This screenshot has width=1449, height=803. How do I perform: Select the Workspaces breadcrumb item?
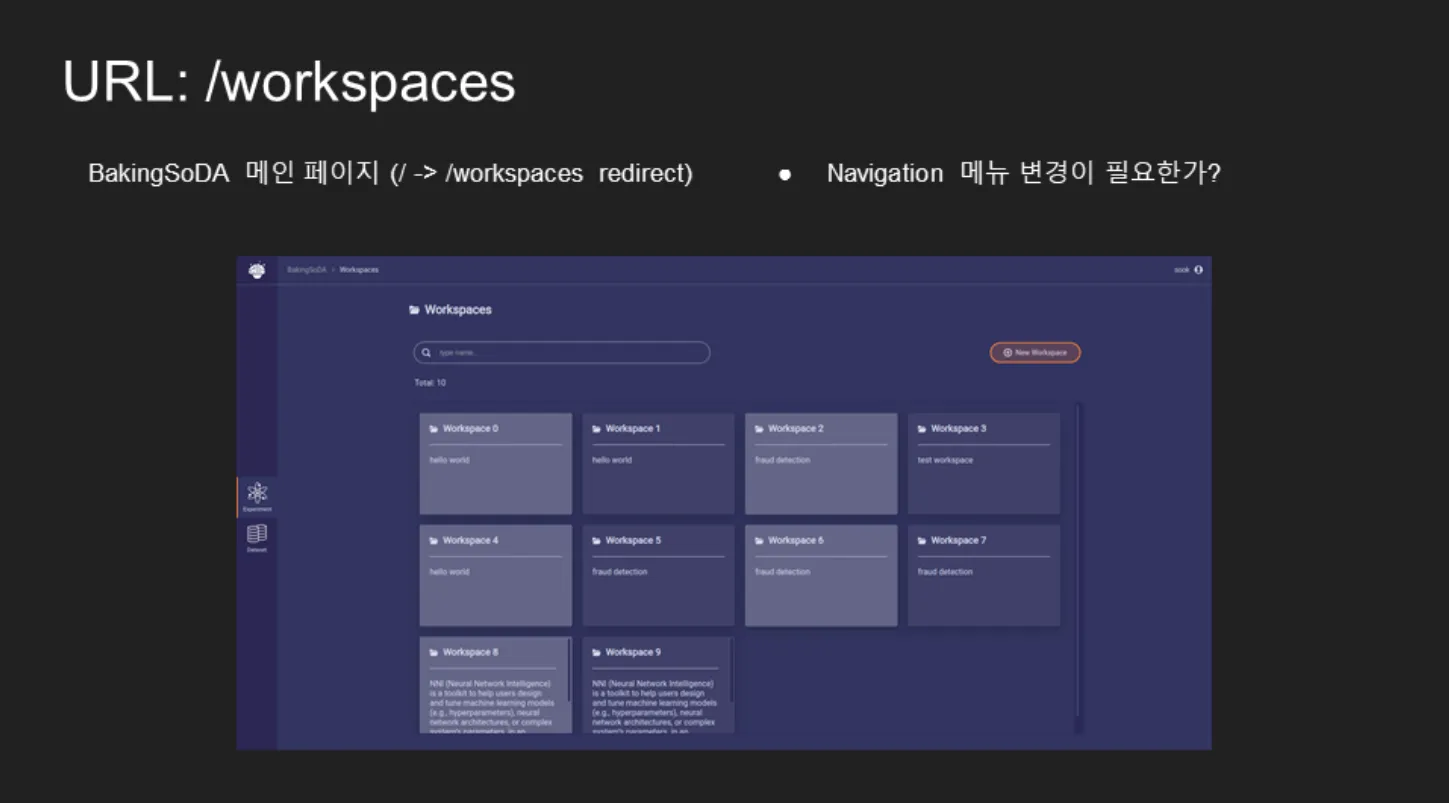pyautogui.click(x=359, y=270)
